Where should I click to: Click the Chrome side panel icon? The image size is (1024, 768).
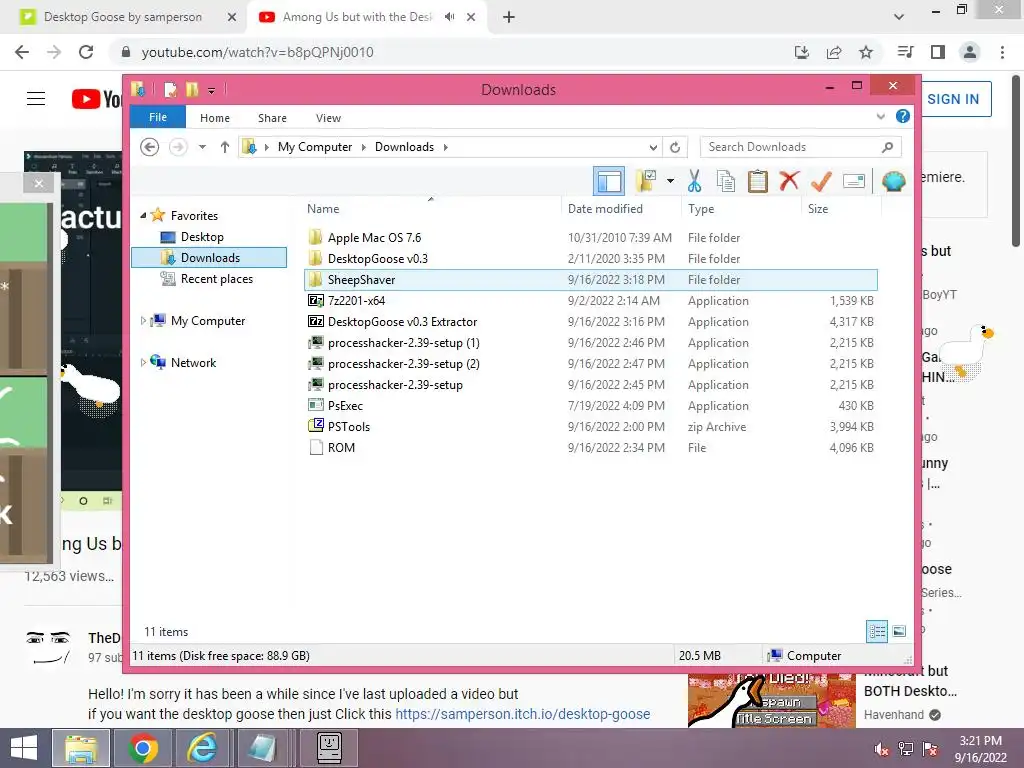pyautogui.click(x=938, y=52)
